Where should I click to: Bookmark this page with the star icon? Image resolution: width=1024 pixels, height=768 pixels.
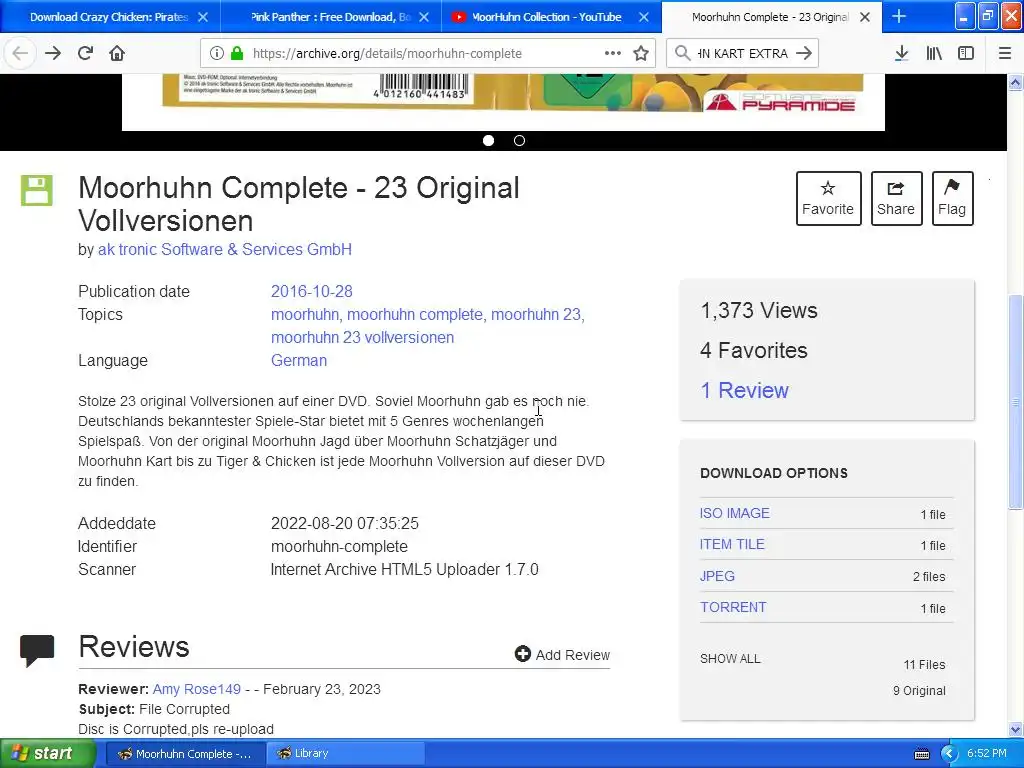[x=641, y=53]
